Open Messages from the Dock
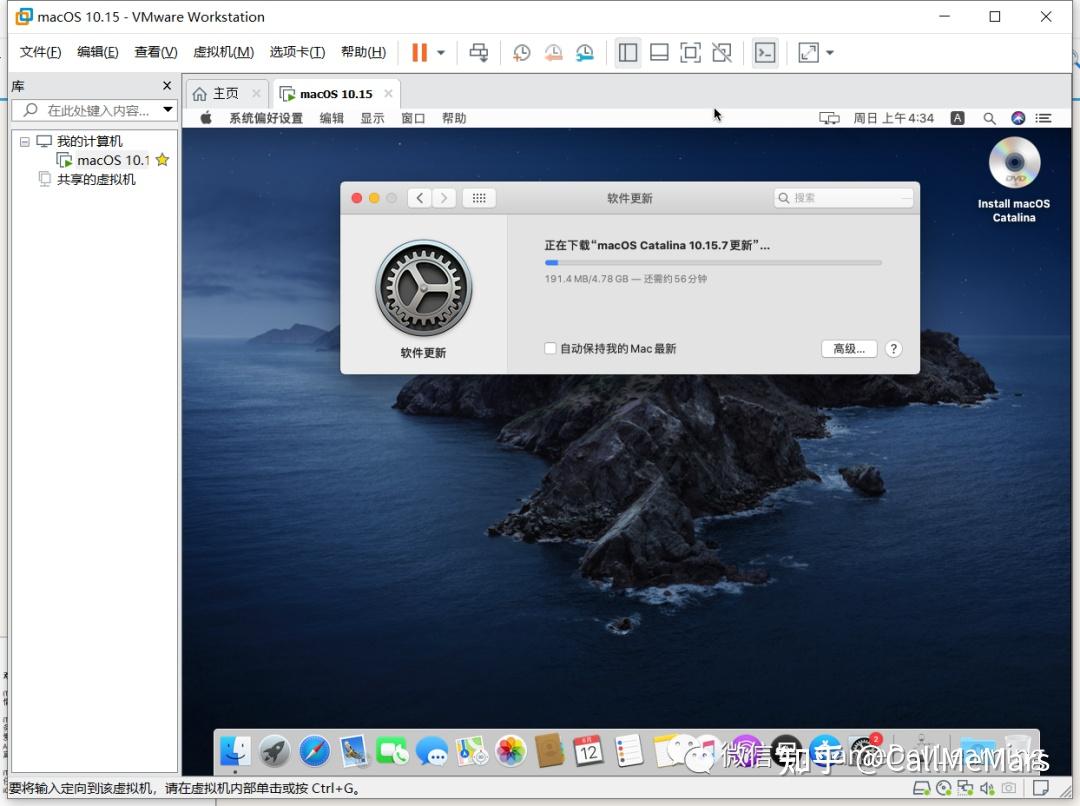Image resolution: width=1080 pixels, height=806 pixels. coord(432,751)
